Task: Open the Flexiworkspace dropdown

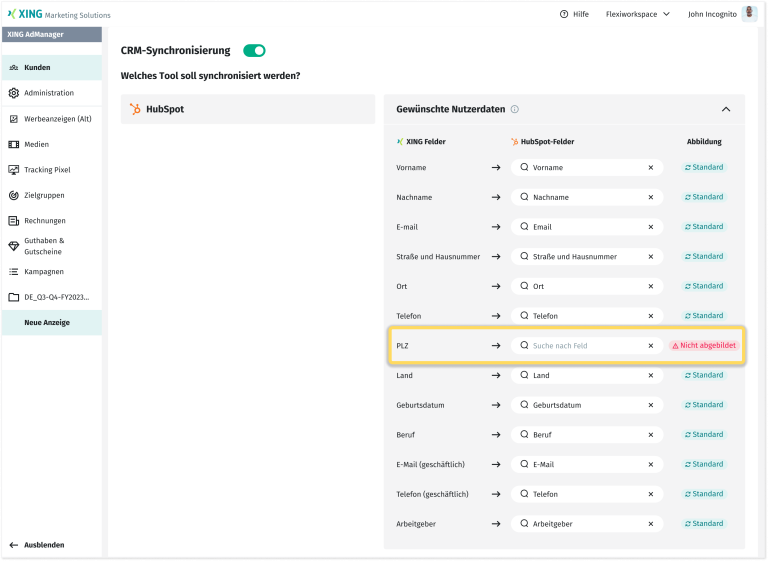Action: click(637, 14)
